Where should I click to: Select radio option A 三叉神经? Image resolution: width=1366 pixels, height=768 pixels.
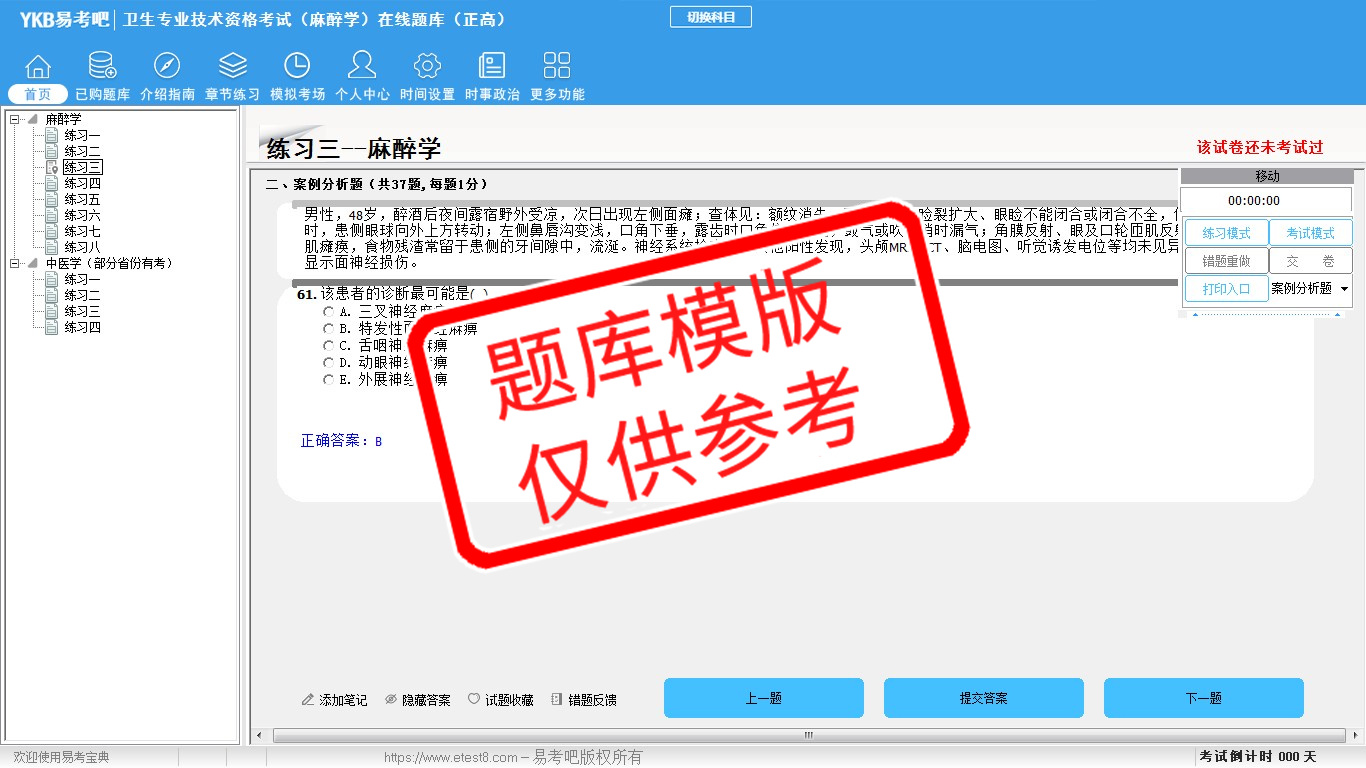tap(328, 312)
